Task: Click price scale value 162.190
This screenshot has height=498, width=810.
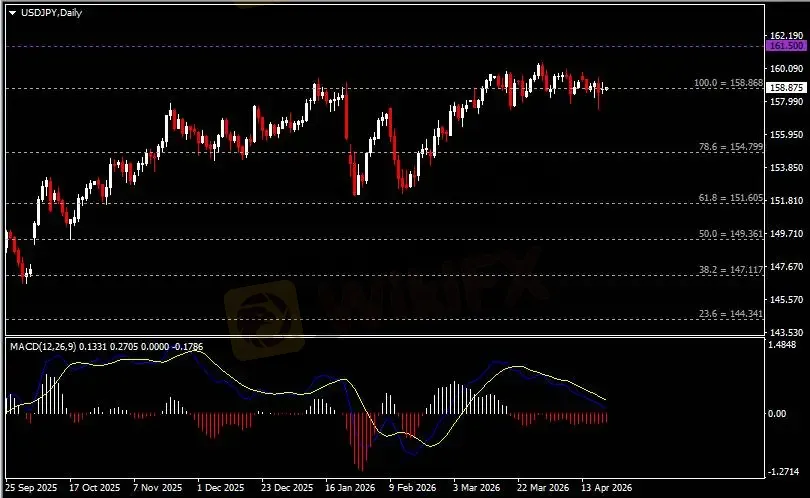Action: click(x=786, y=35)
